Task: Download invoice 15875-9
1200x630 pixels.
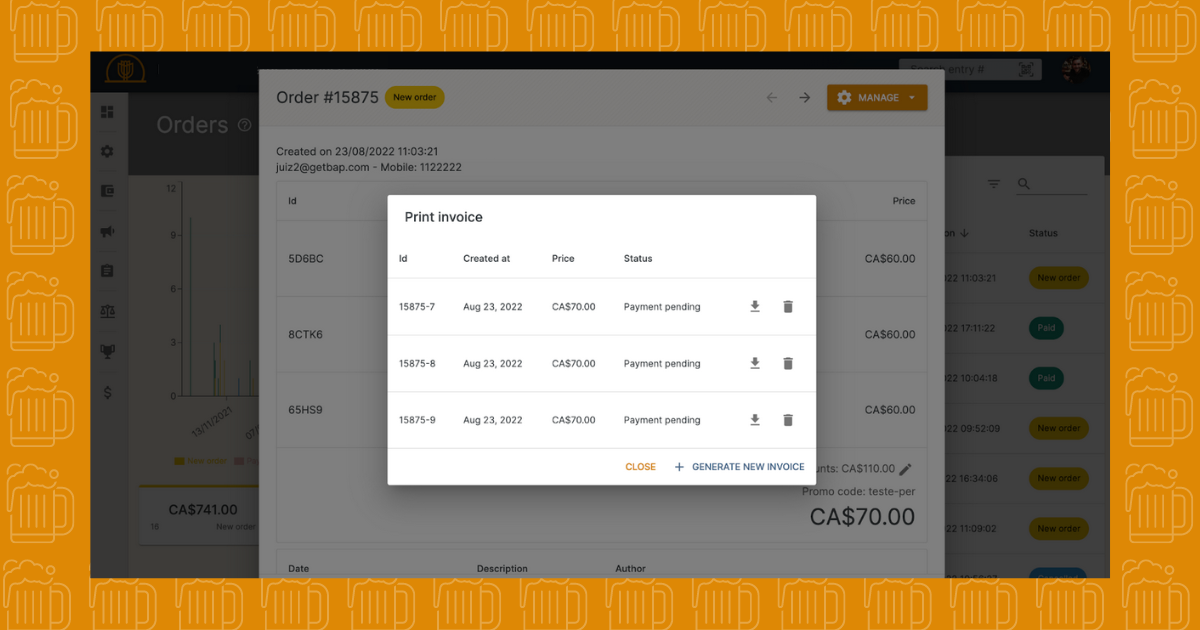Action: (755, 420)
